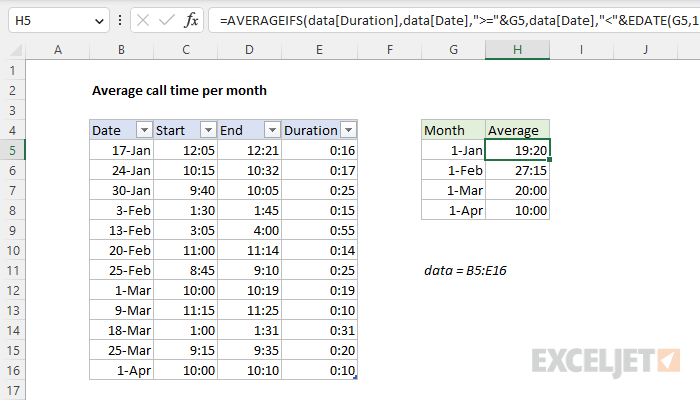The image size is (700, 400).
Task: Open the Start column filter dropdown
Action: 208,130
